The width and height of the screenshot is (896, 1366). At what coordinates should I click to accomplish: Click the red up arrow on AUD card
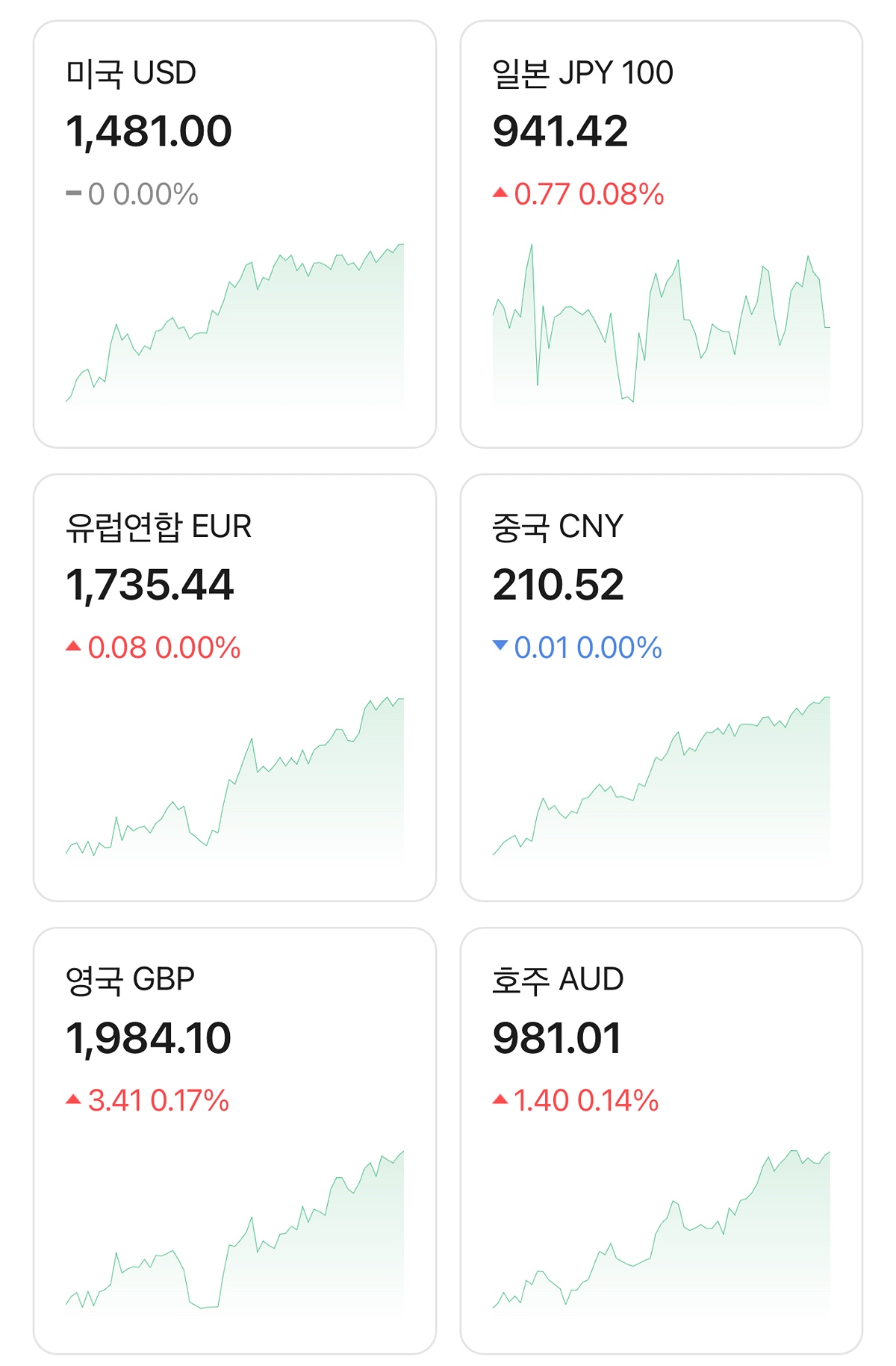pos(500,1099)
